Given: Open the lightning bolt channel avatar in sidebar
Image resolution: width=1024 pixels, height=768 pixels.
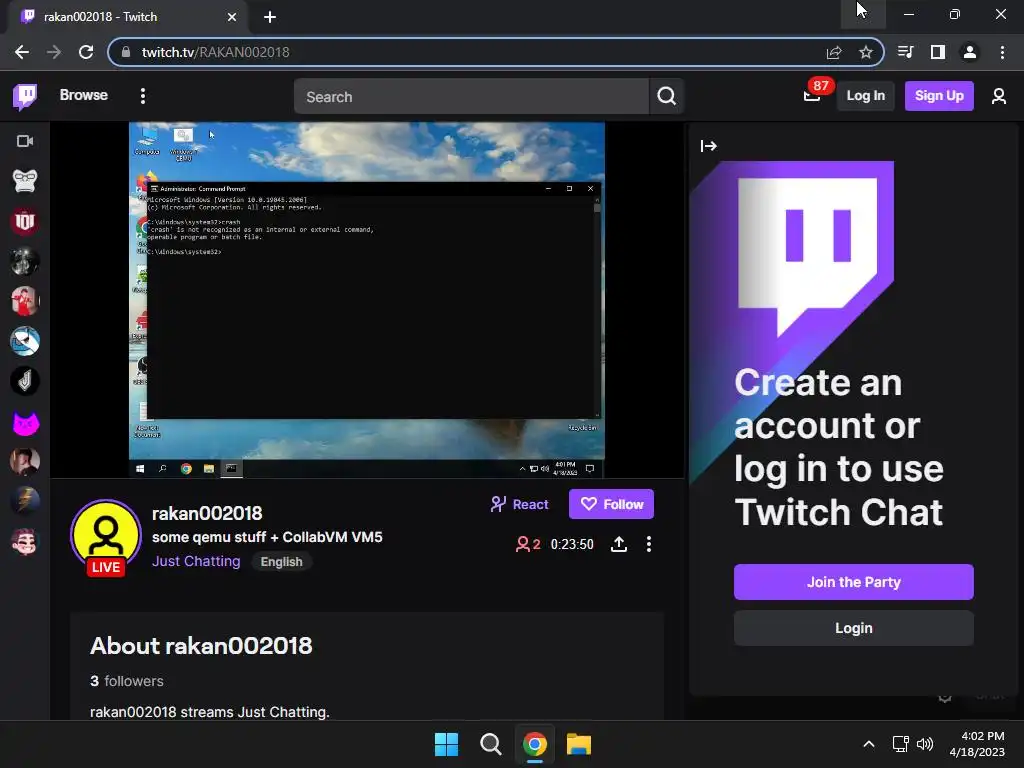Looking at the screenshot, I should pyautogui.click(x=25, y=502).
